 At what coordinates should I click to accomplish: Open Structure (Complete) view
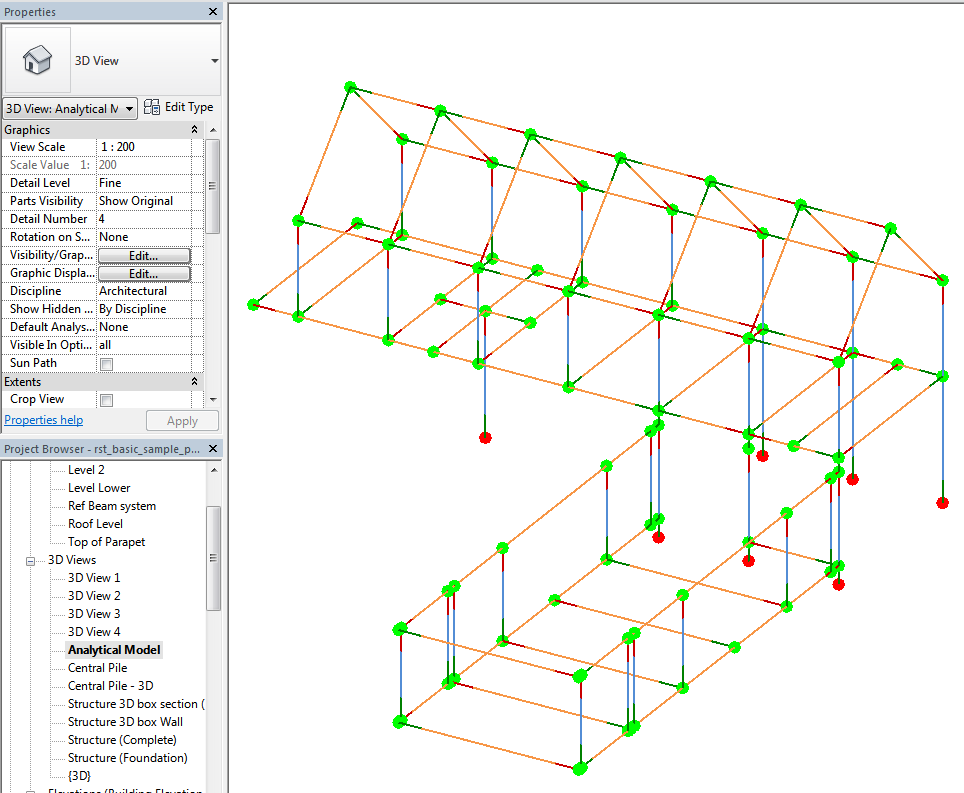pyautogui.click(x=122, y=740)
